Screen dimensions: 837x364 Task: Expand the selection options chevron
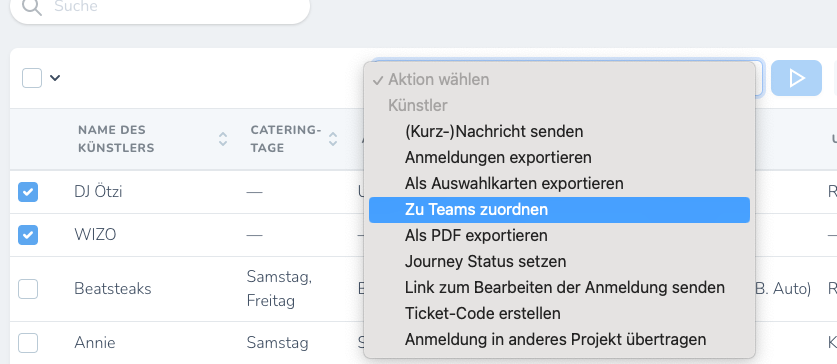pos(55,78)
